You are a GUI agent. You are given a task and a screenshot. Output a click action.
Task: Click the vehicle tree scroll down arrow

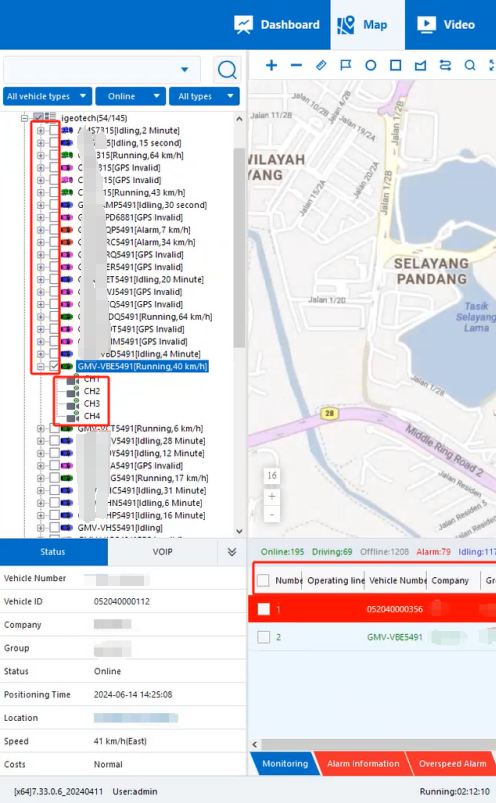[239, 532]
